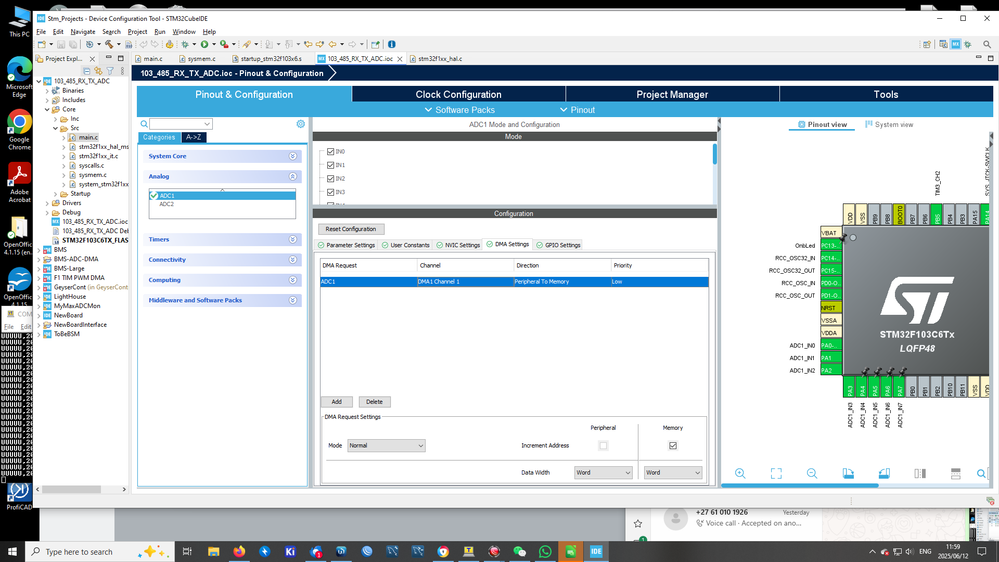Click the fit-to-screen pinout icon
The width and height of the screenshot is (999, 562).
776,473
